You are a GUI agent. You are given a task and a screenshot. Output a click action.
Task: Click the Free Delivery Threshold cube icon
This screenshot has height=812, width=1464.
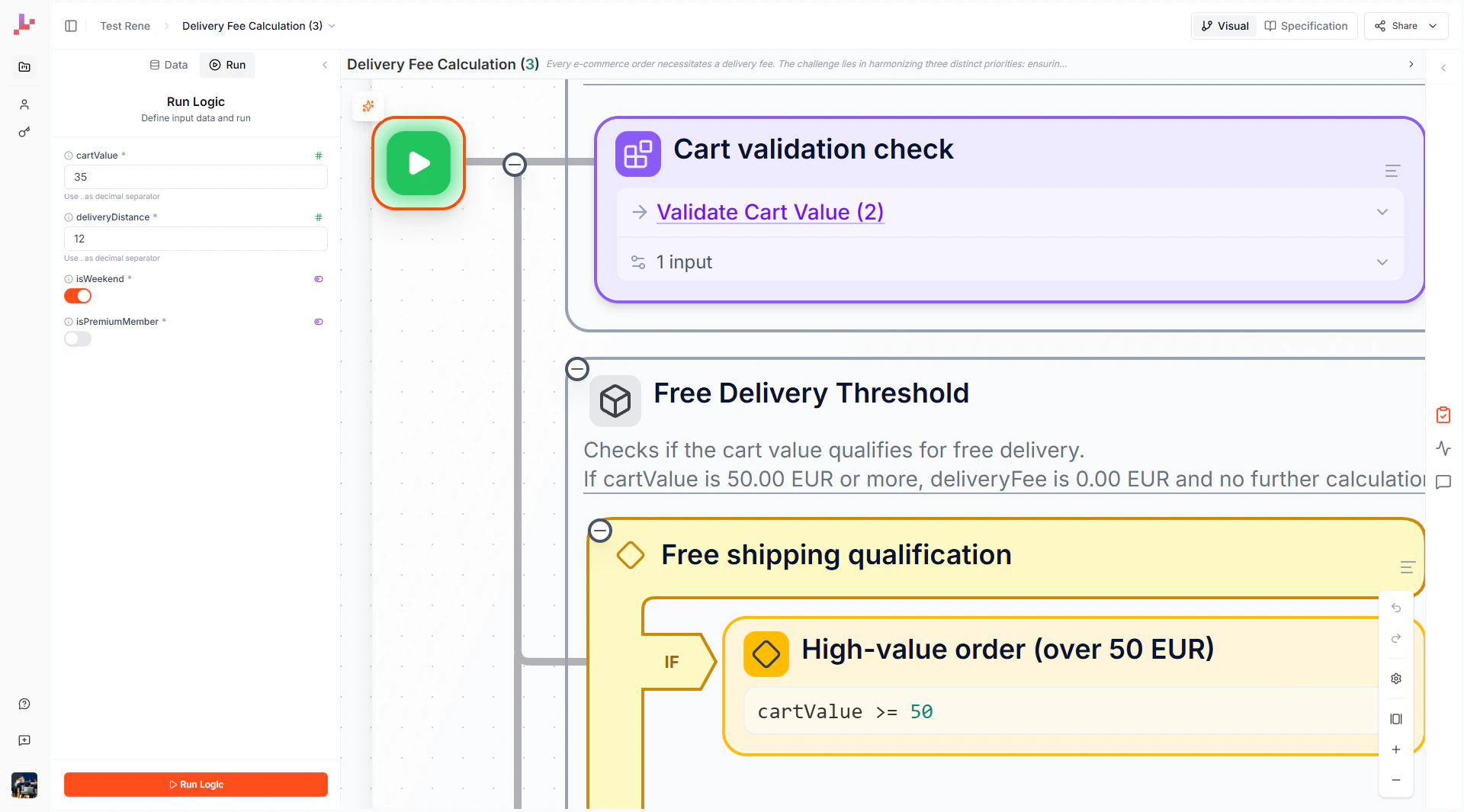[x=615, y=400]
